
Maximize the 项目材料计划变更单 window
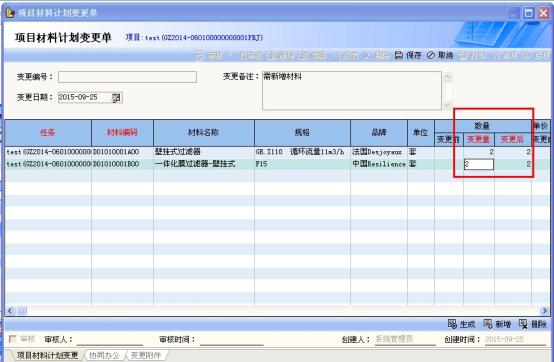click(x=529, y=13)
